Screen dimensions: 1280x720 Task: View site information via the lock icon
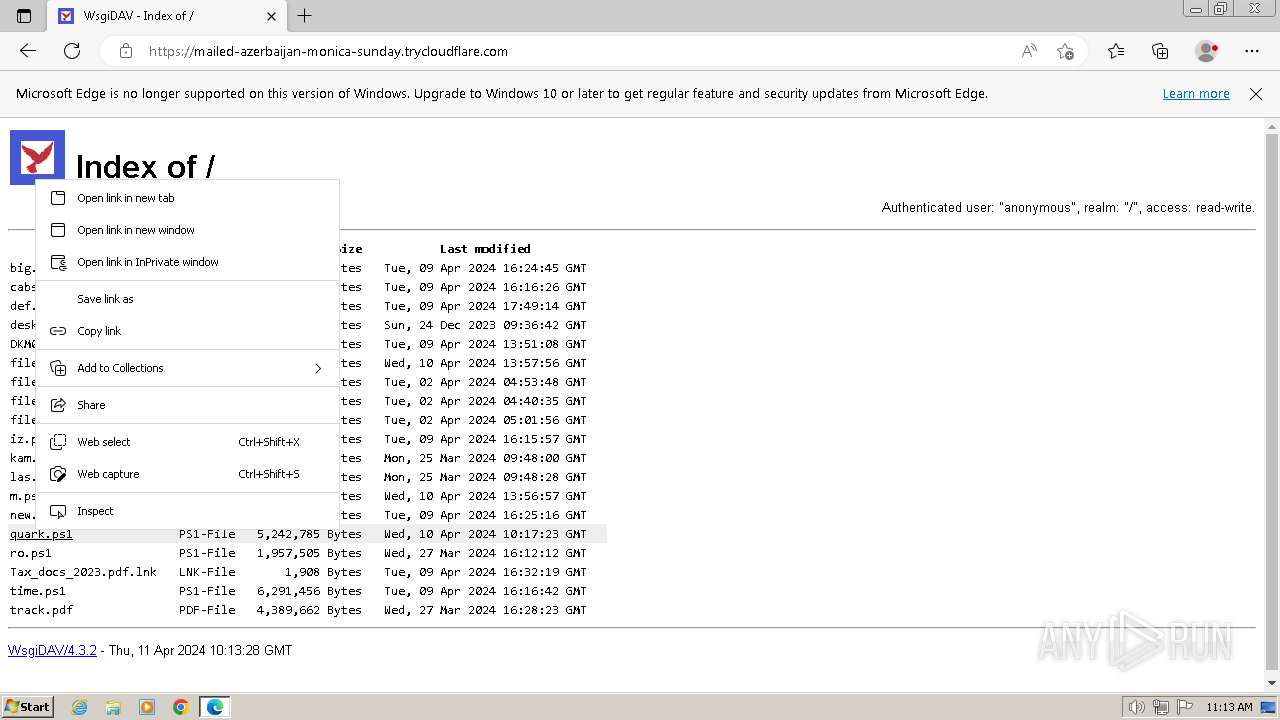coord(125,51)
